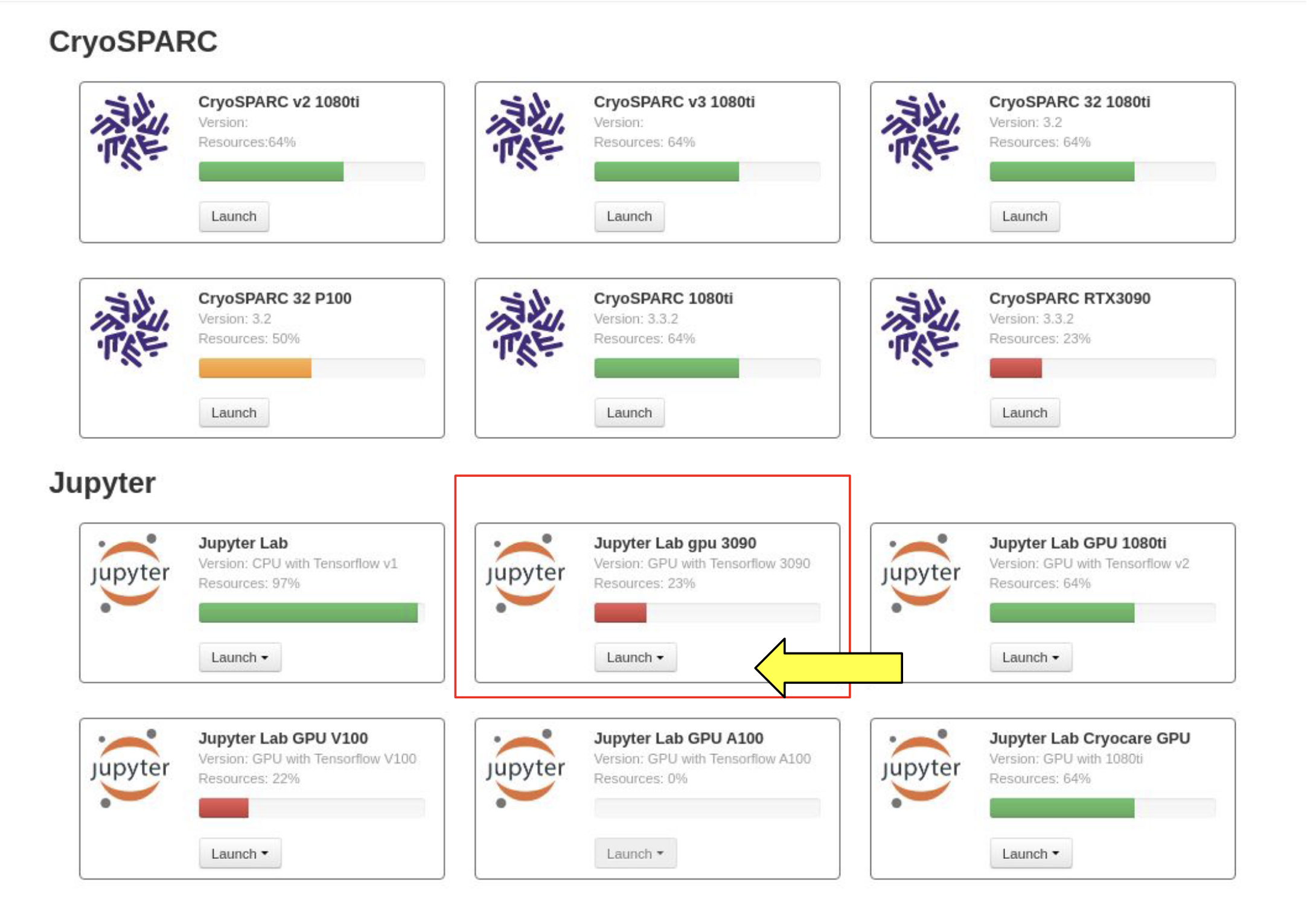Launch CryoSPARC v2 1080ti

(234, 216)
